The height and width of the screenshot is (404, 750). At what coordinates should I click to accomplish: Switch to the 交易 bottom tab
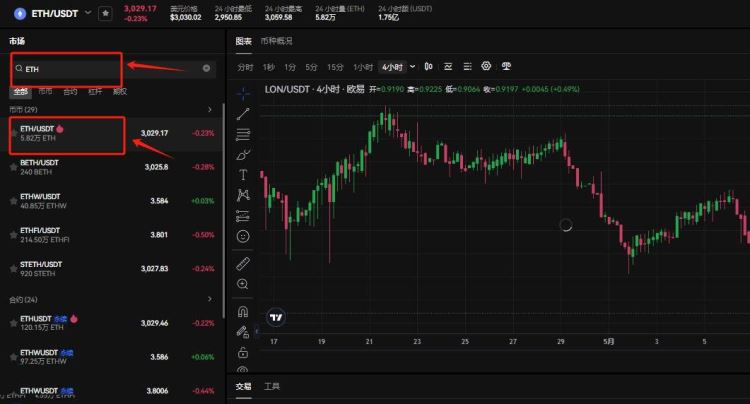(x=243, y=386)
